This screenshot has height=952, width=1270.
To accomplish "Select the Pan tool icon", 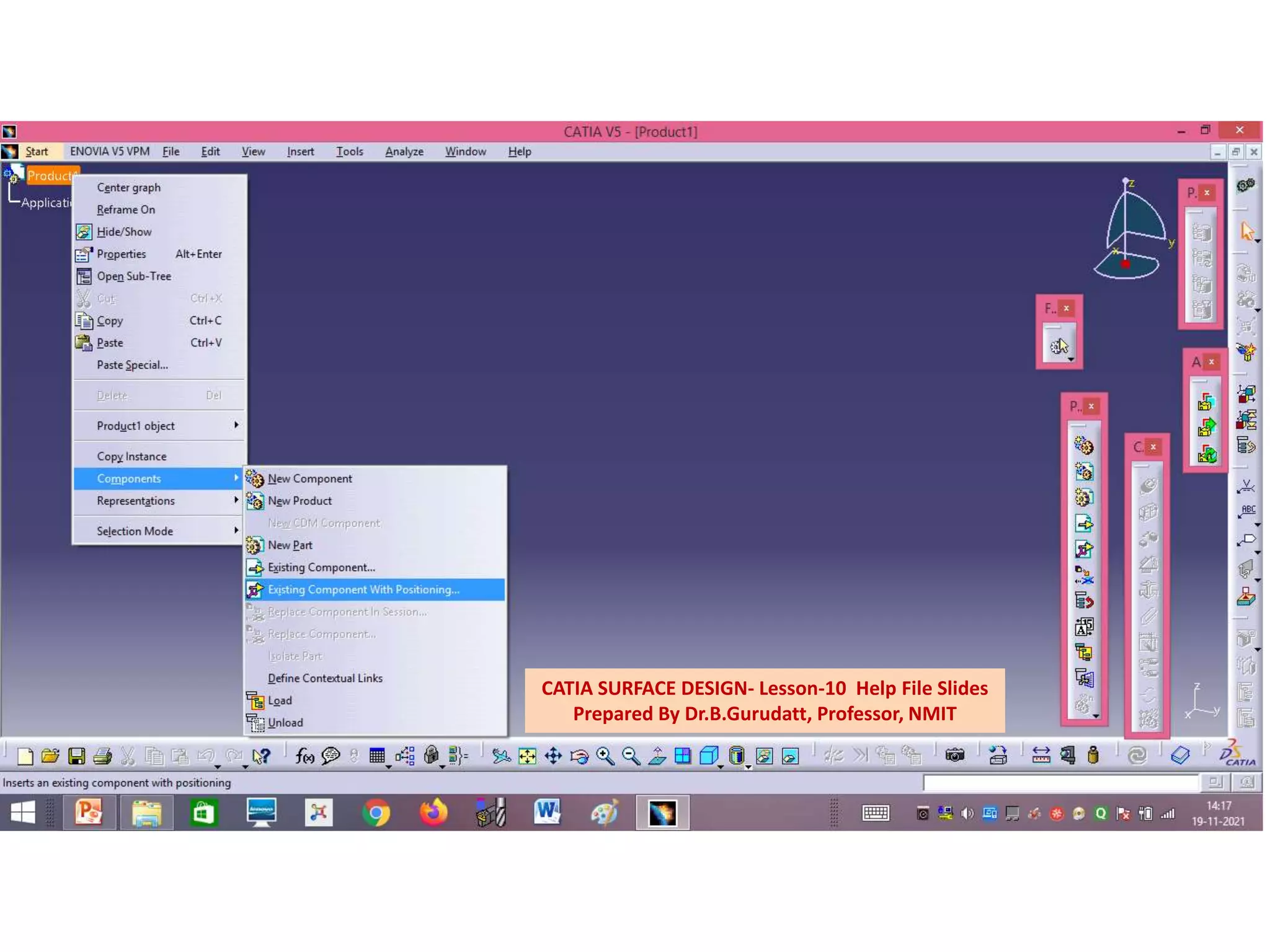I will click(x=553, y=756).
